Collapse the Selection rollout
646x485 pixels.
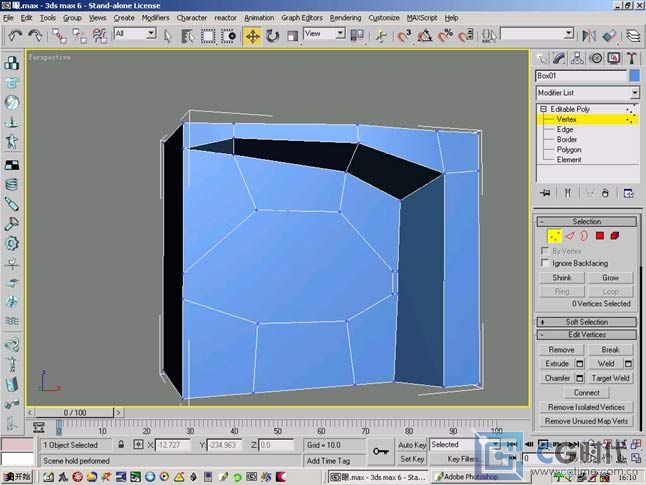point(587,221)
